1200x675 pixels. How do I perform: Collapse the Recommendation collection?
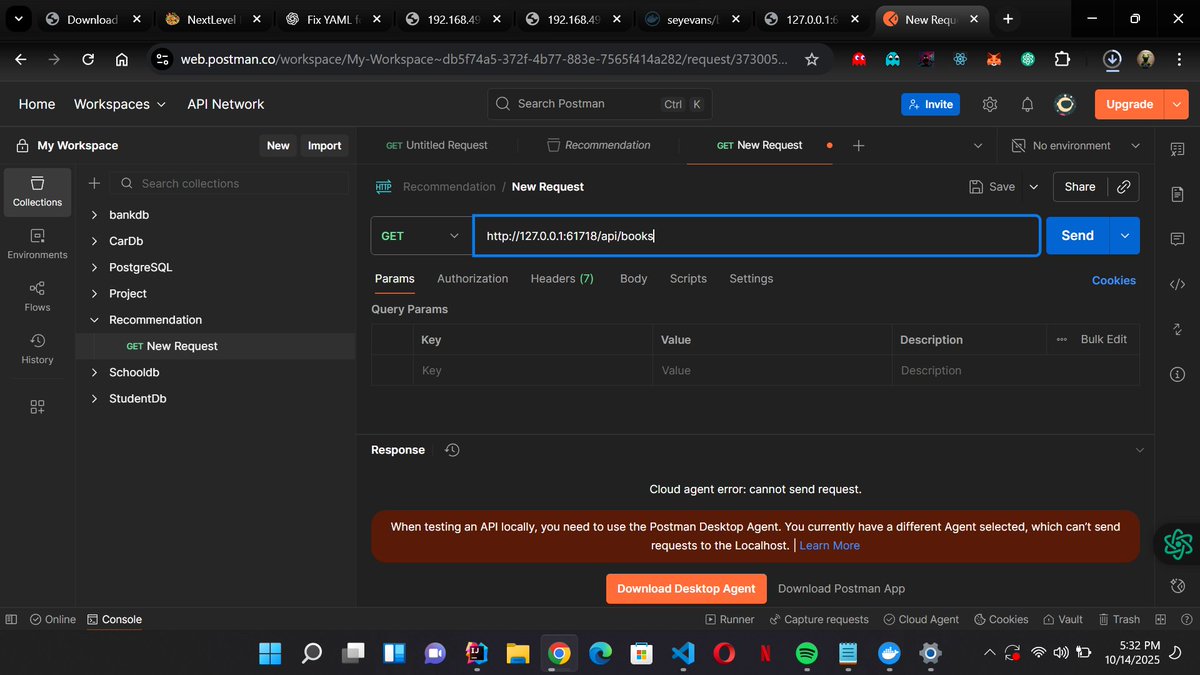pos(95,320)
